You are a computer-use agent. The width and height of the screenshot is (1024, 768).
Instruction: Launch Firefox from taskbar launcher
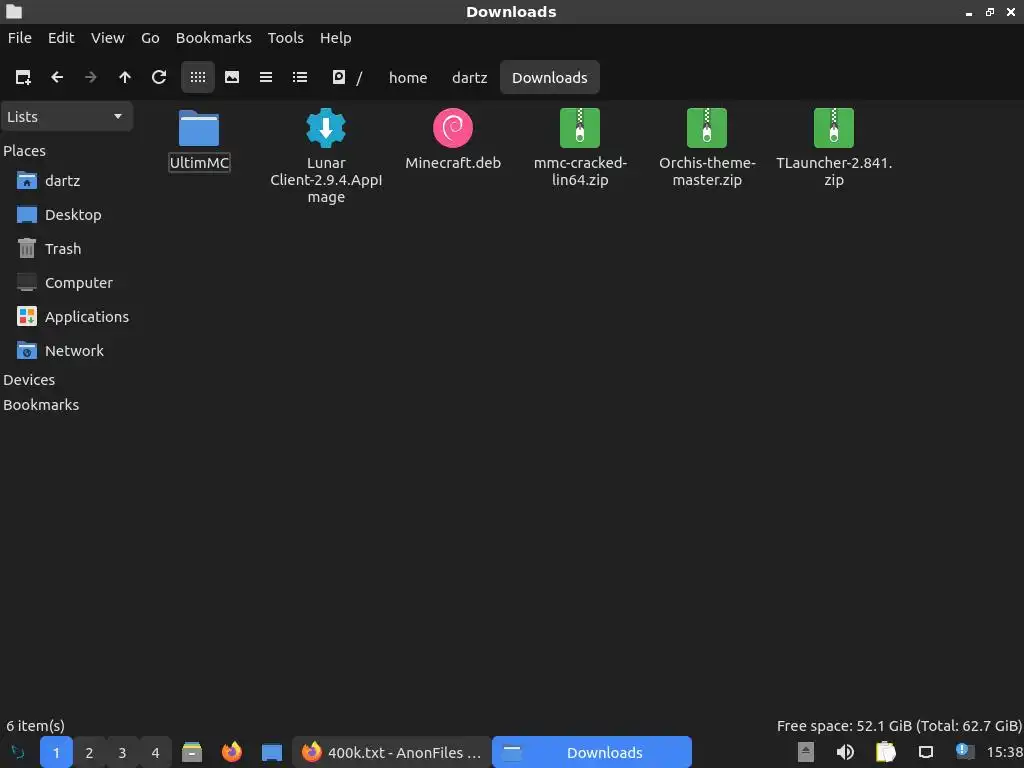point(232,753)
